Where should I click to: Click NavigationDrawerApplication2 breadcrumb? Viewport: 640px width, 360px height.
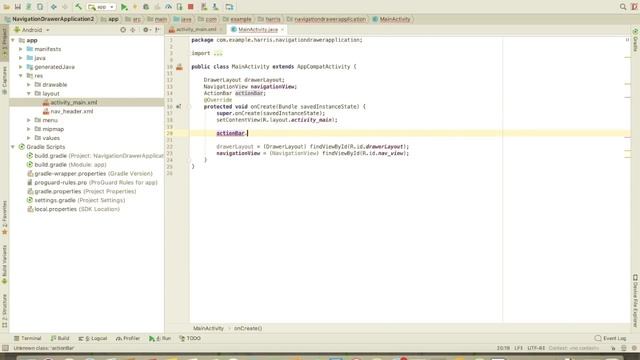(x=49, y=19)
